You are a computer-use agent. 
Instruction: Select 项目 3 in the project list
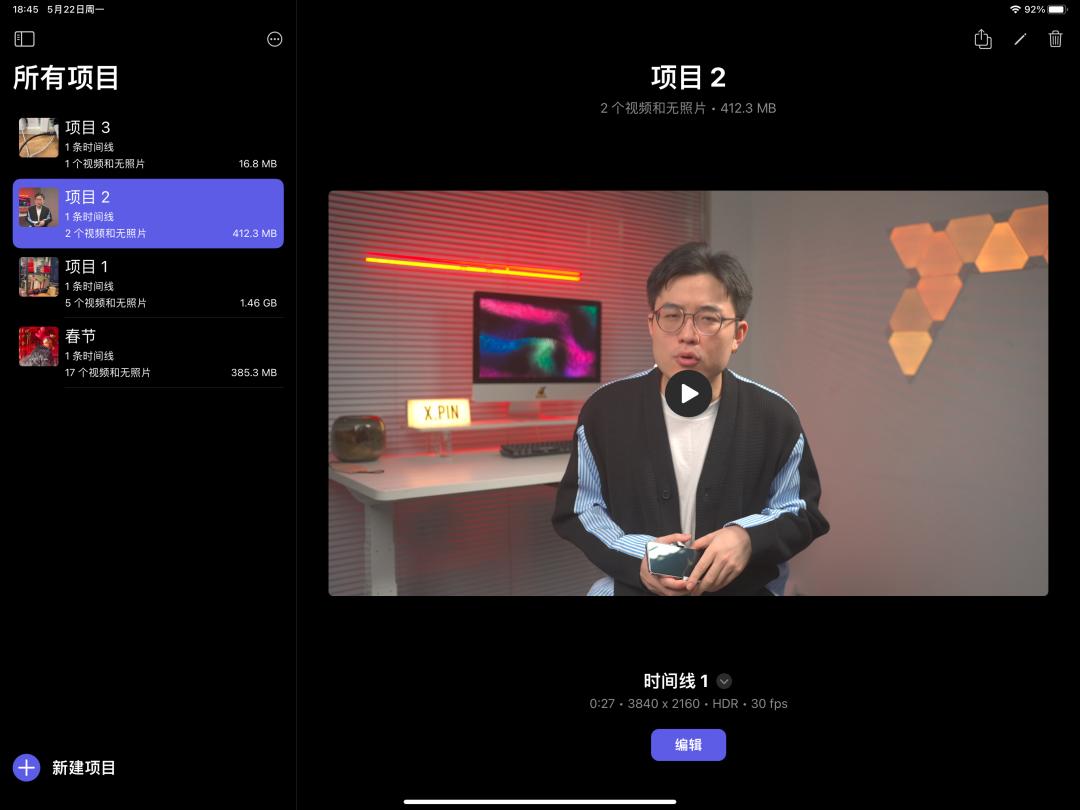pyautogui.click(x=148, y=144)
